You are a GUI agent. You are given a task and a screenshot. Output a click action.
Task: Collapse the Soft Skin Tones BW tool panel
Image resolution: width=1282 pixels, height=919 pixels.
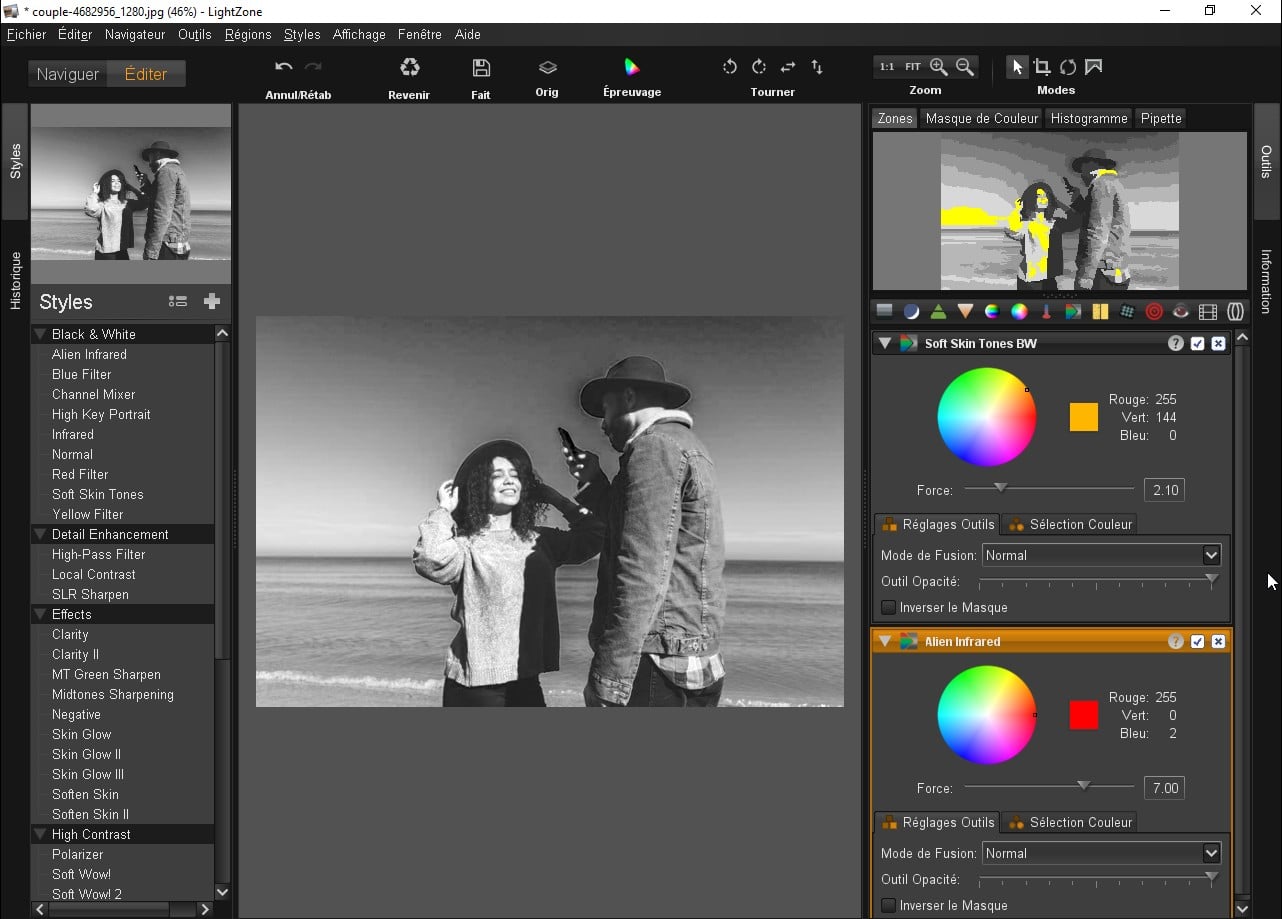click(x=885, y=343)
